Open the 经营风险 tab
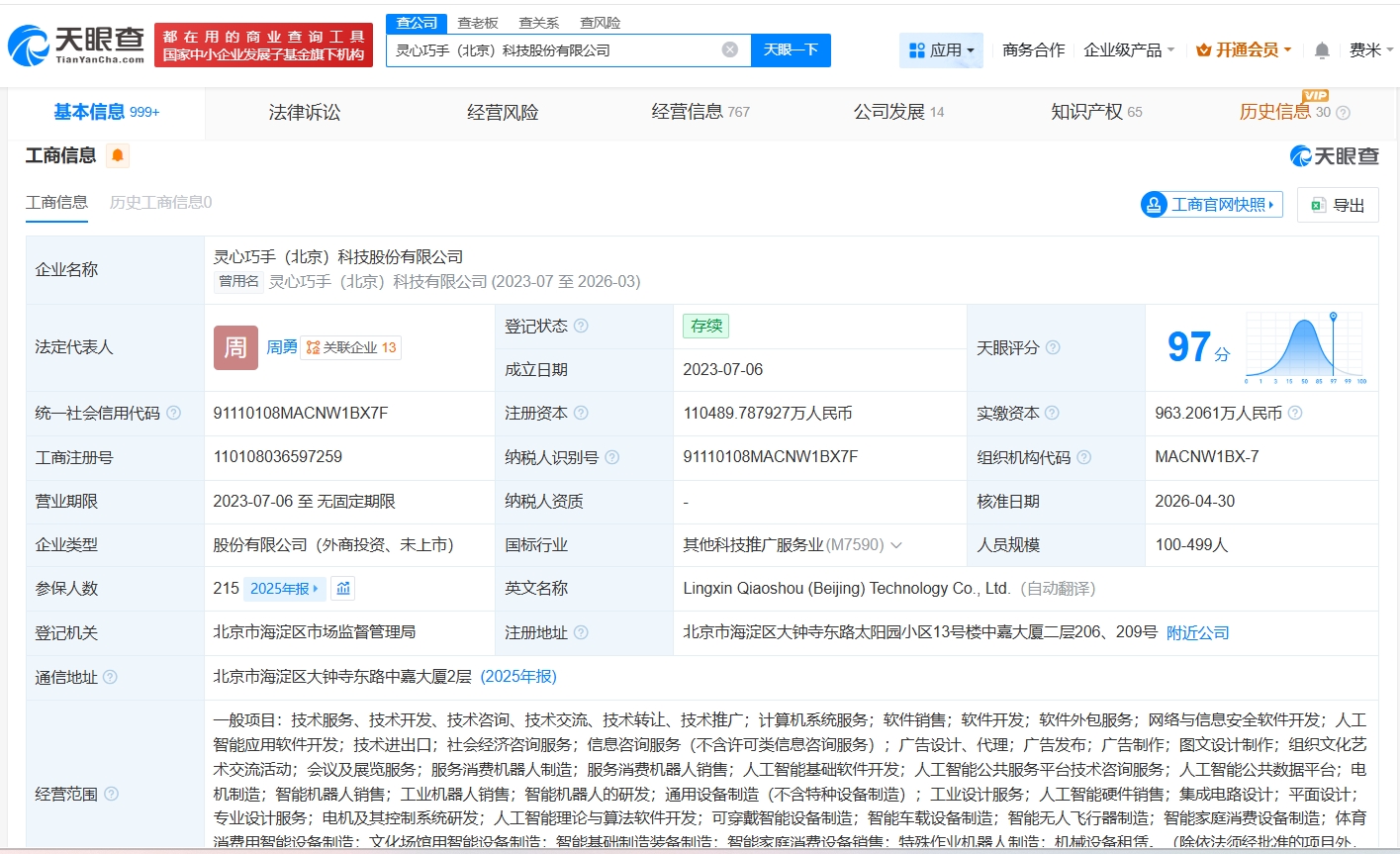 point(503,112)
